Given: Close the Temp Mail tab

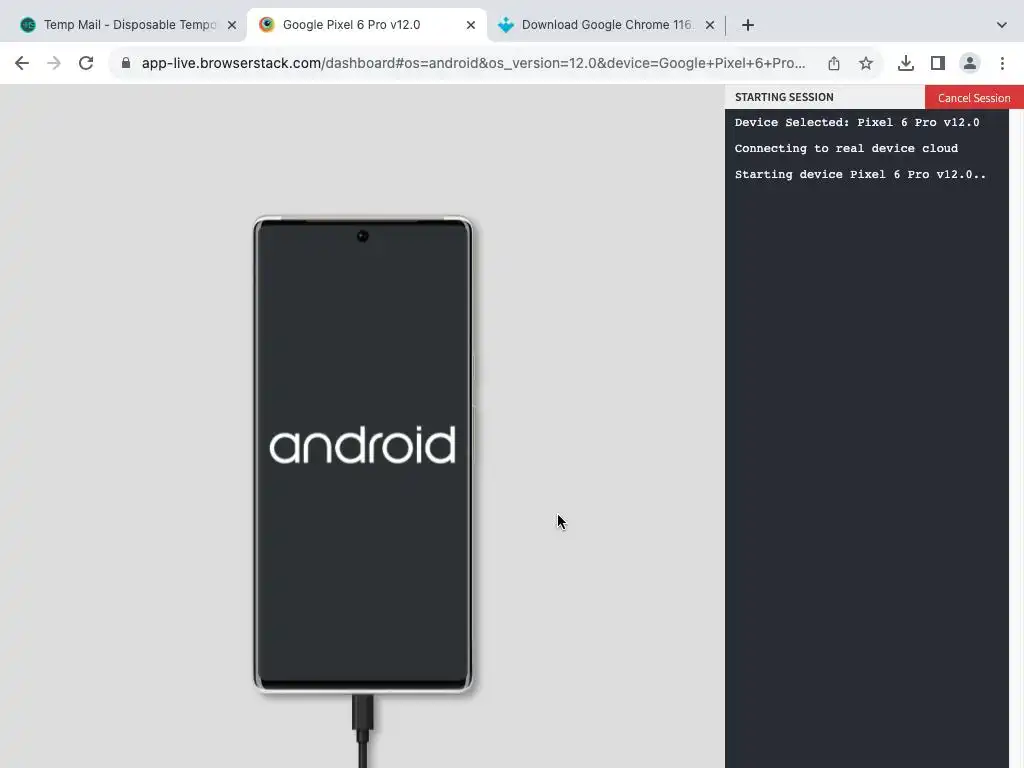Looking at the screenshot, I should click(x=232, y=25).
